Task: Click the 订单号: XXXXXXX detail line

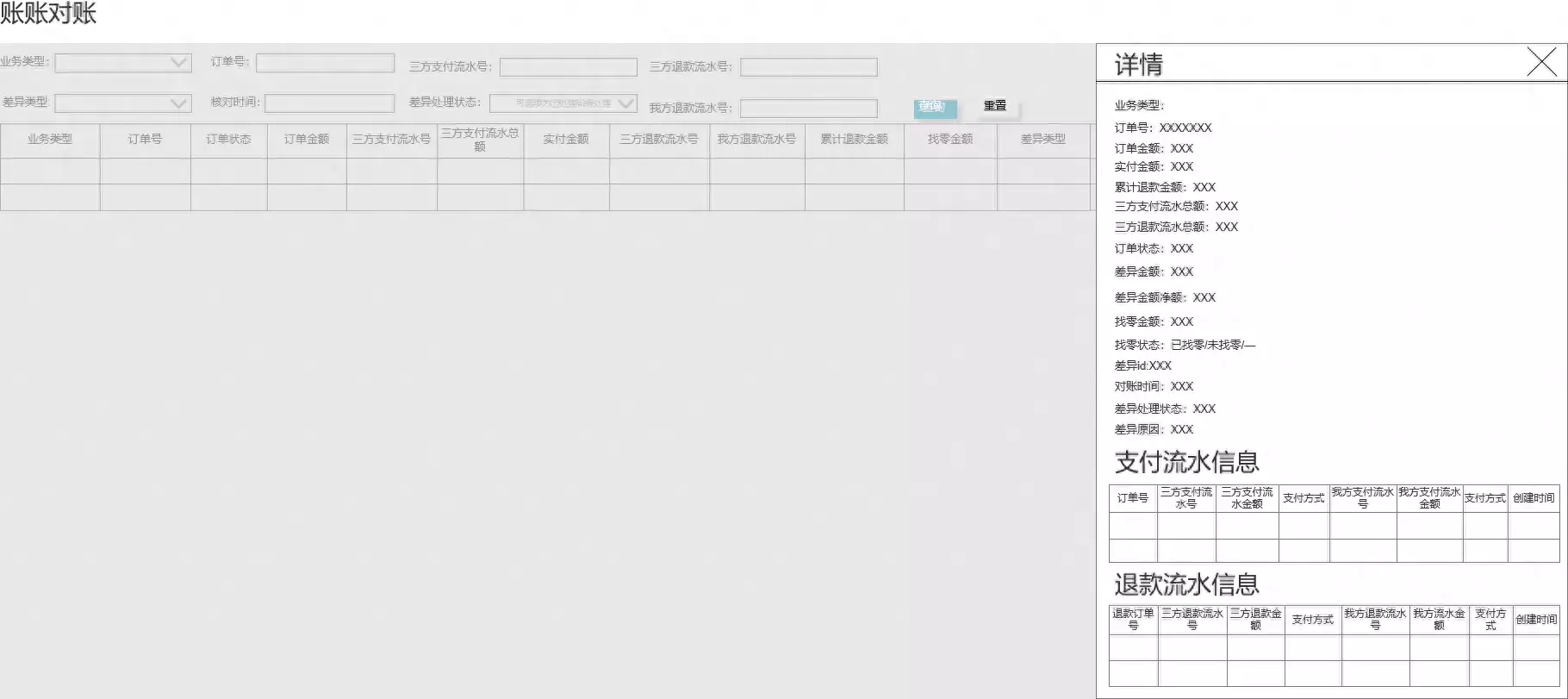Action: point(1163,128)
